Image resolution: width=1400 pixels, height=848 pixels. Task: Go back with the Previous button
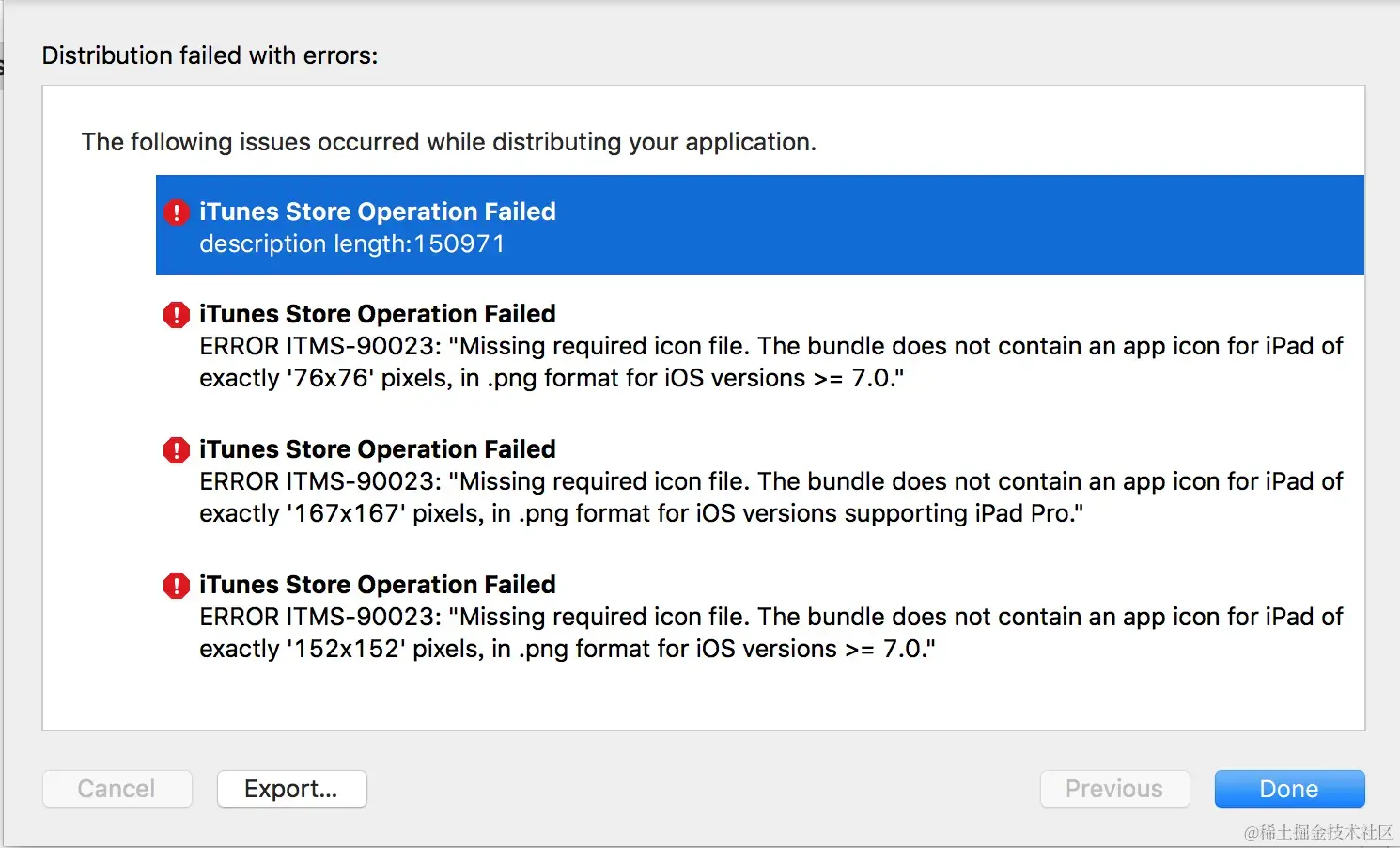1114,789
